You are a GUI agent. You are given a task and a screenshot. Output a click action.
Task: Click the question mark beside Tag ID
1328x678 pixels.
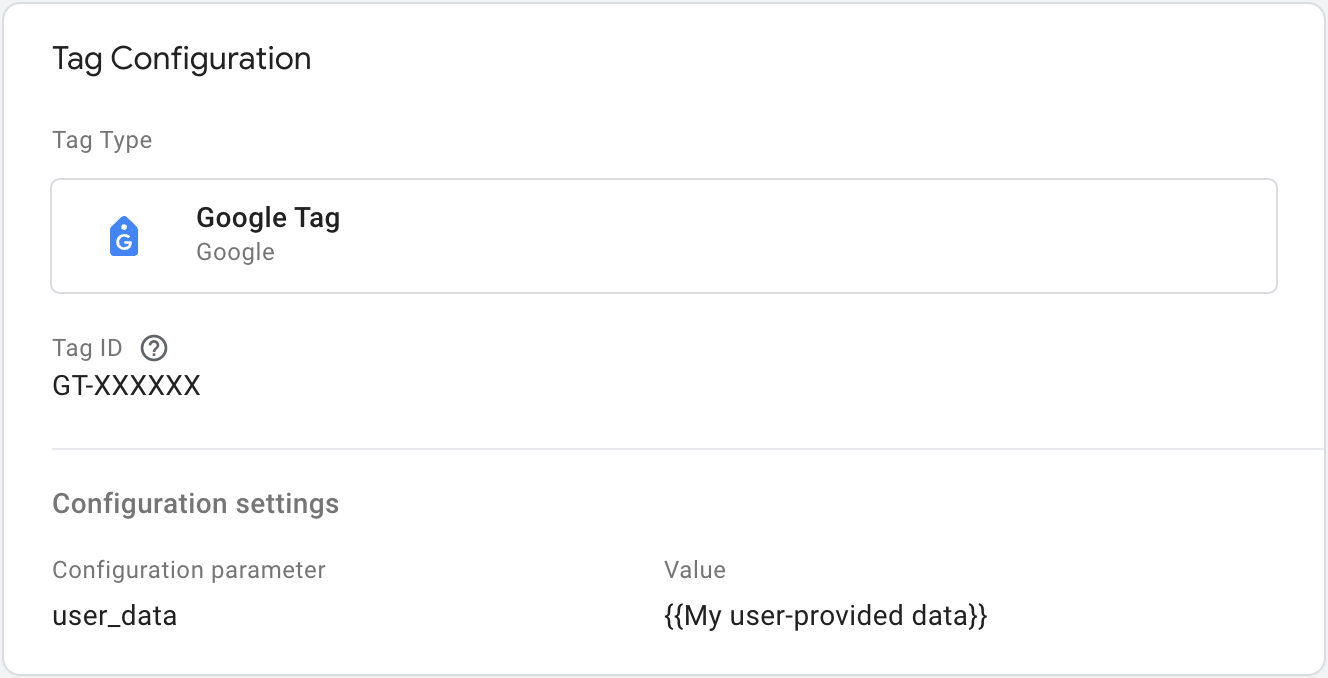tap(152, 348)
